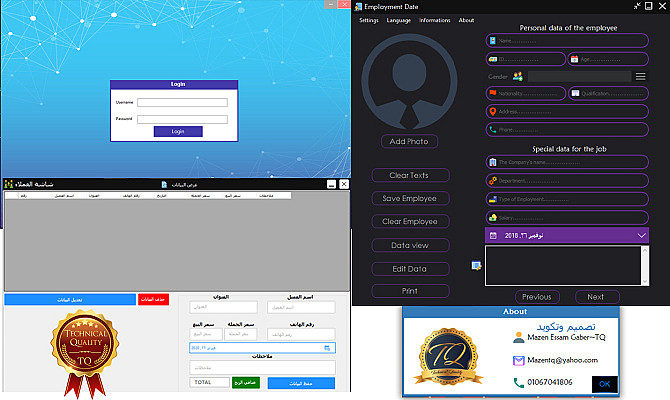The height and width of the screenshot is (400, 670).
Task: Focus the Password field in Login
Action: coord(182,119)
